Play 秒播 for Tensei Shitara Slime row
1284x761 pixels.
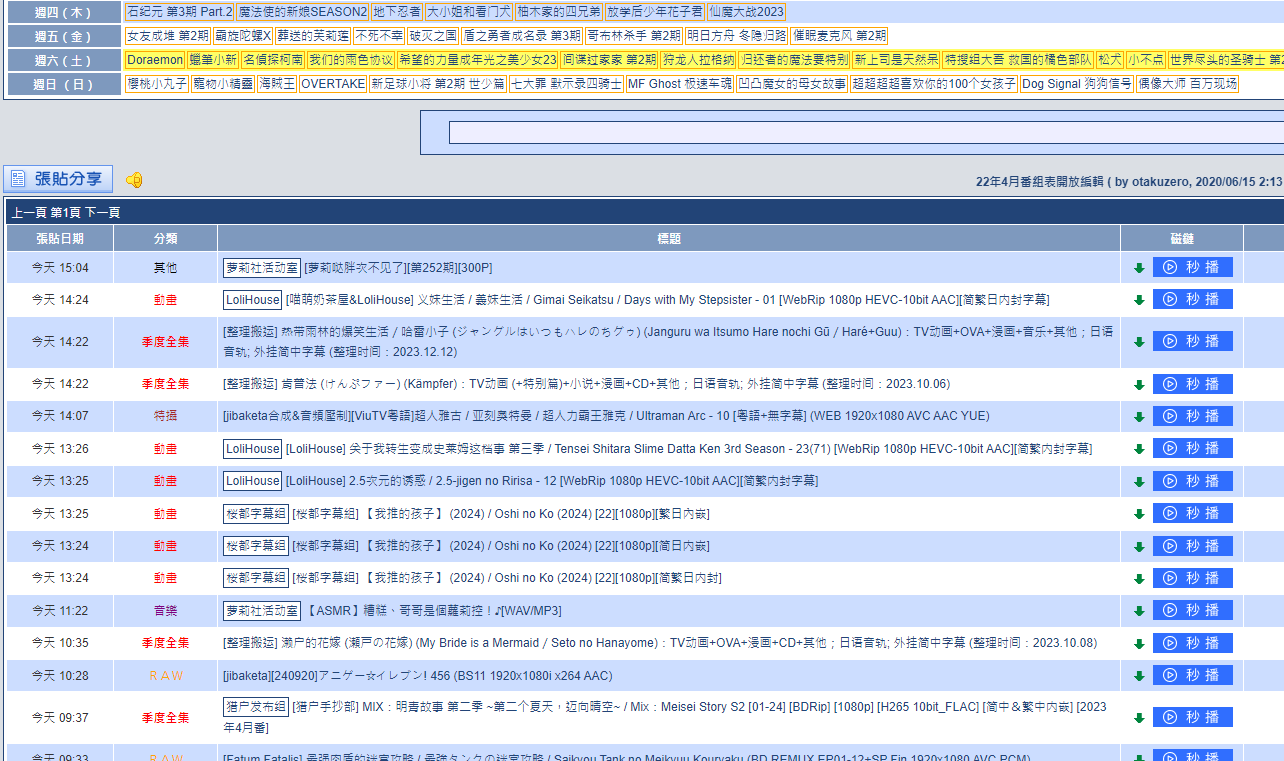pyautogui.click(x=1193, y=448)
